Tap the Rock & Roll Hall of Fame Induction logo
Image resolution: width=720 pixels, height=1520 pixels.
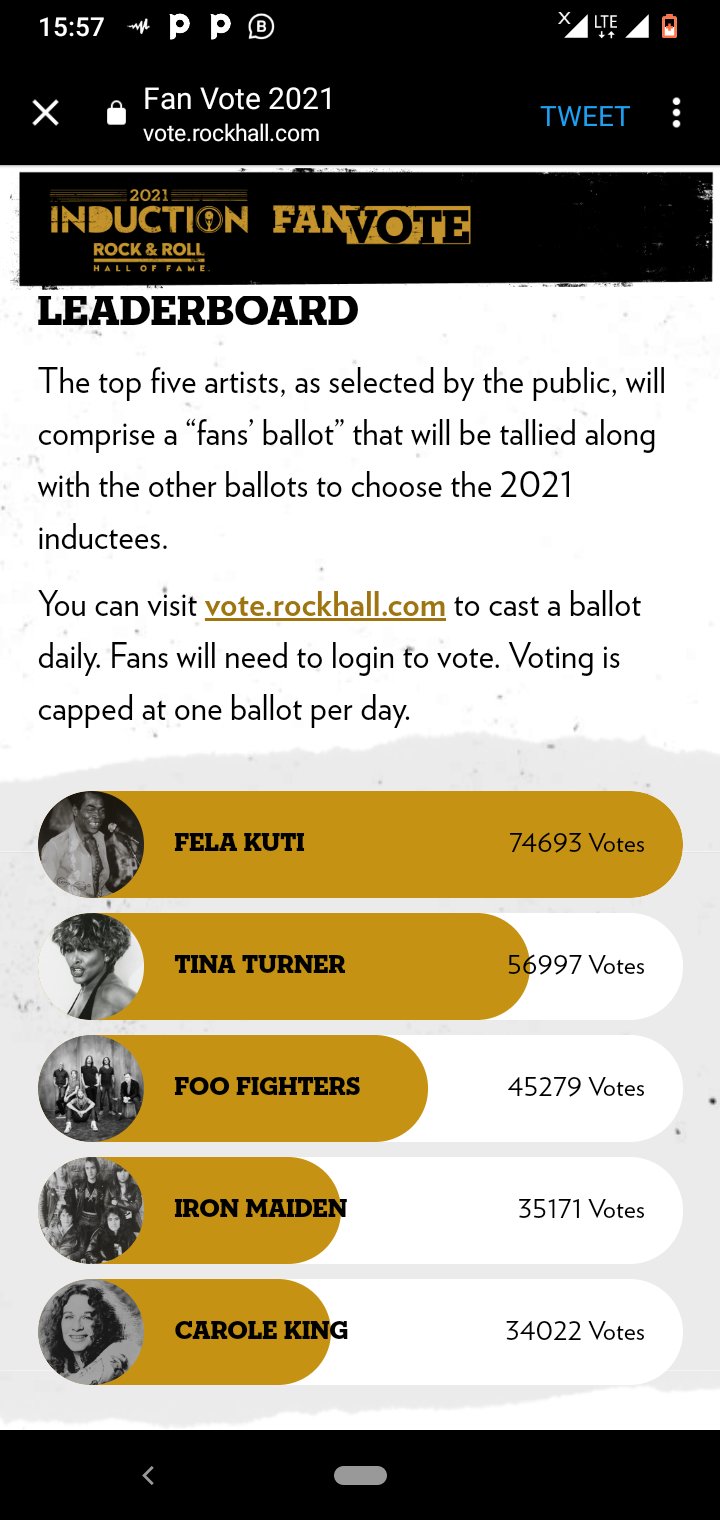(x=149, y=229)
